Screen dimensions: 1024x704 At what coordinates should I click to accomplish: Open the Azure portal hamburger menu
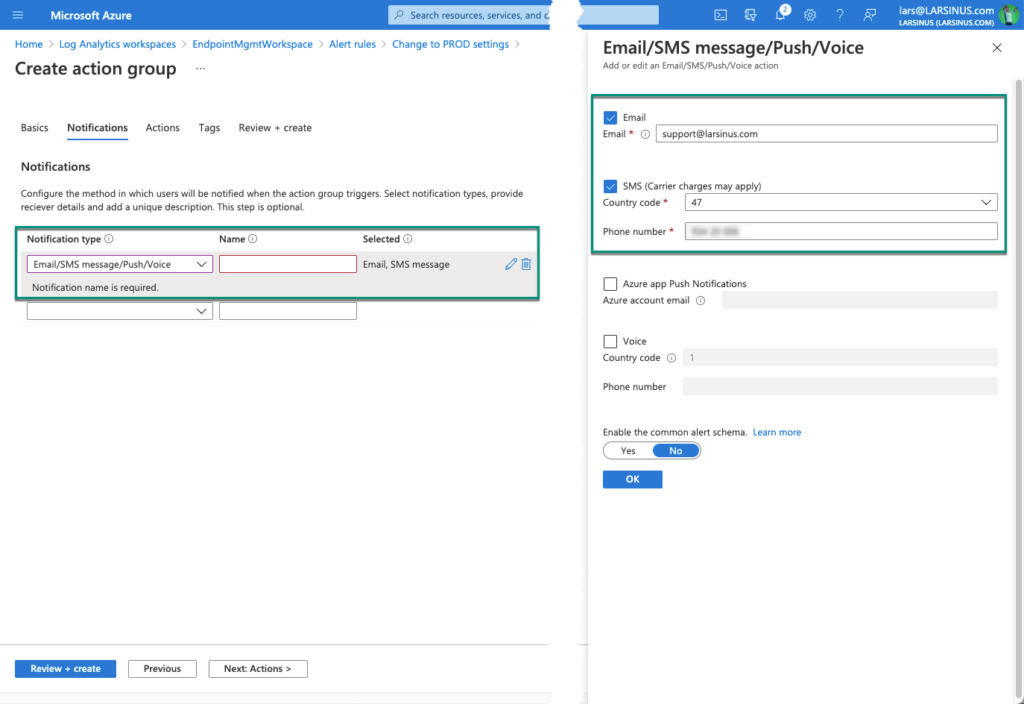click(18, 15)
